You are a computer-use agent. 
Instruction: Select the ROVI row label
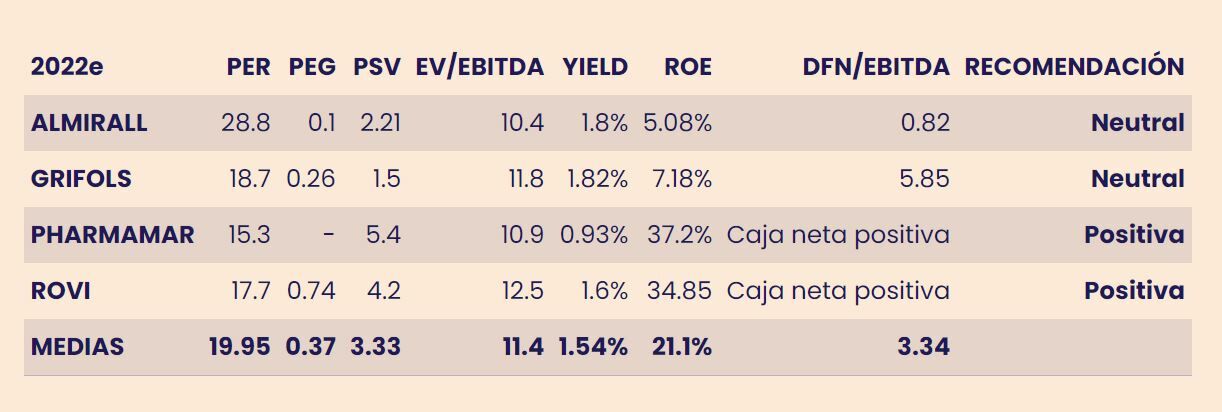(60, 291)
